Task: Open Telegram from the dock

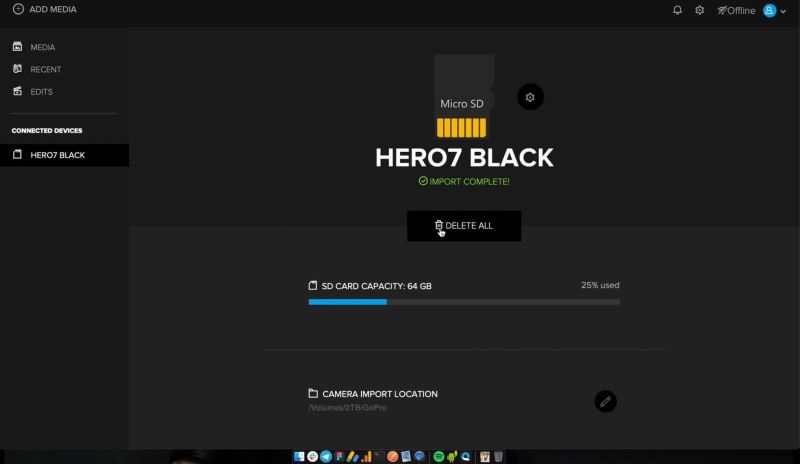Action: click(x=326, y=456)
